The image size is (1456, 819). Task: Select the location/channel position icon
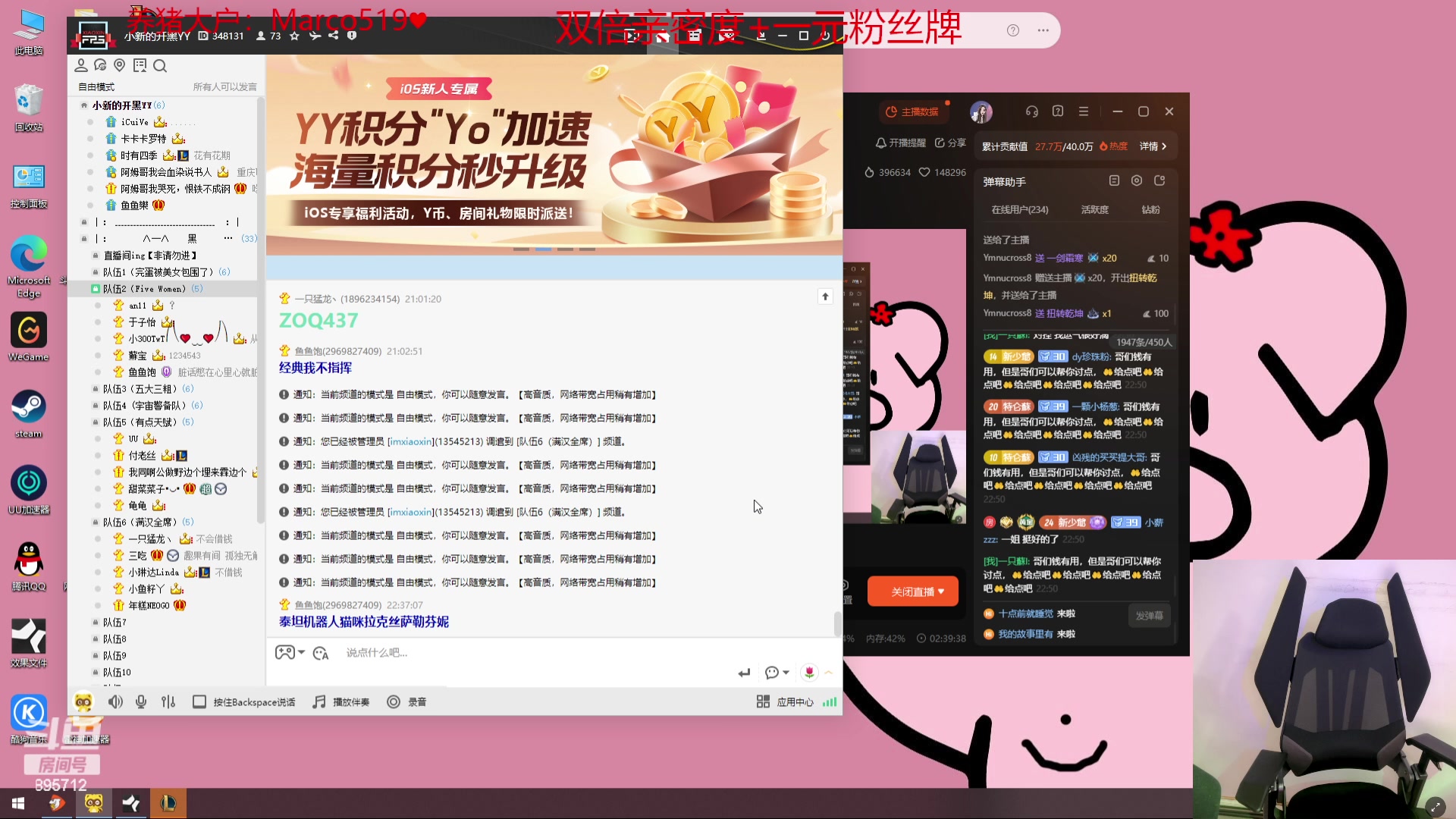coord(119,66)
